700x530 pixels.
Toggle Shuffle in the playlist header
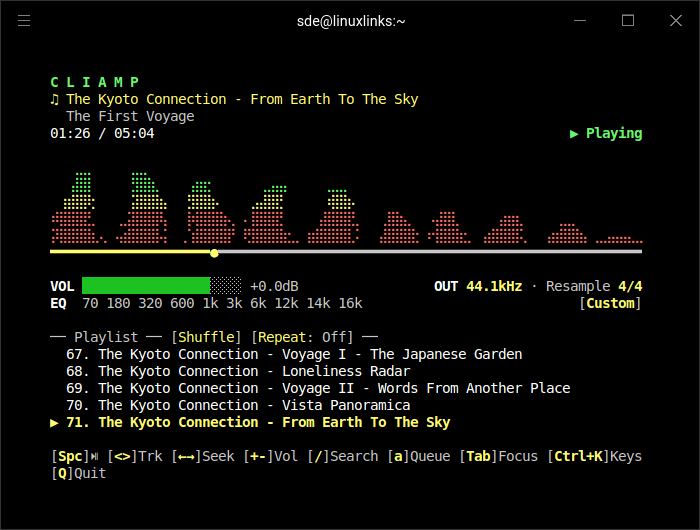tap(206, 337)
